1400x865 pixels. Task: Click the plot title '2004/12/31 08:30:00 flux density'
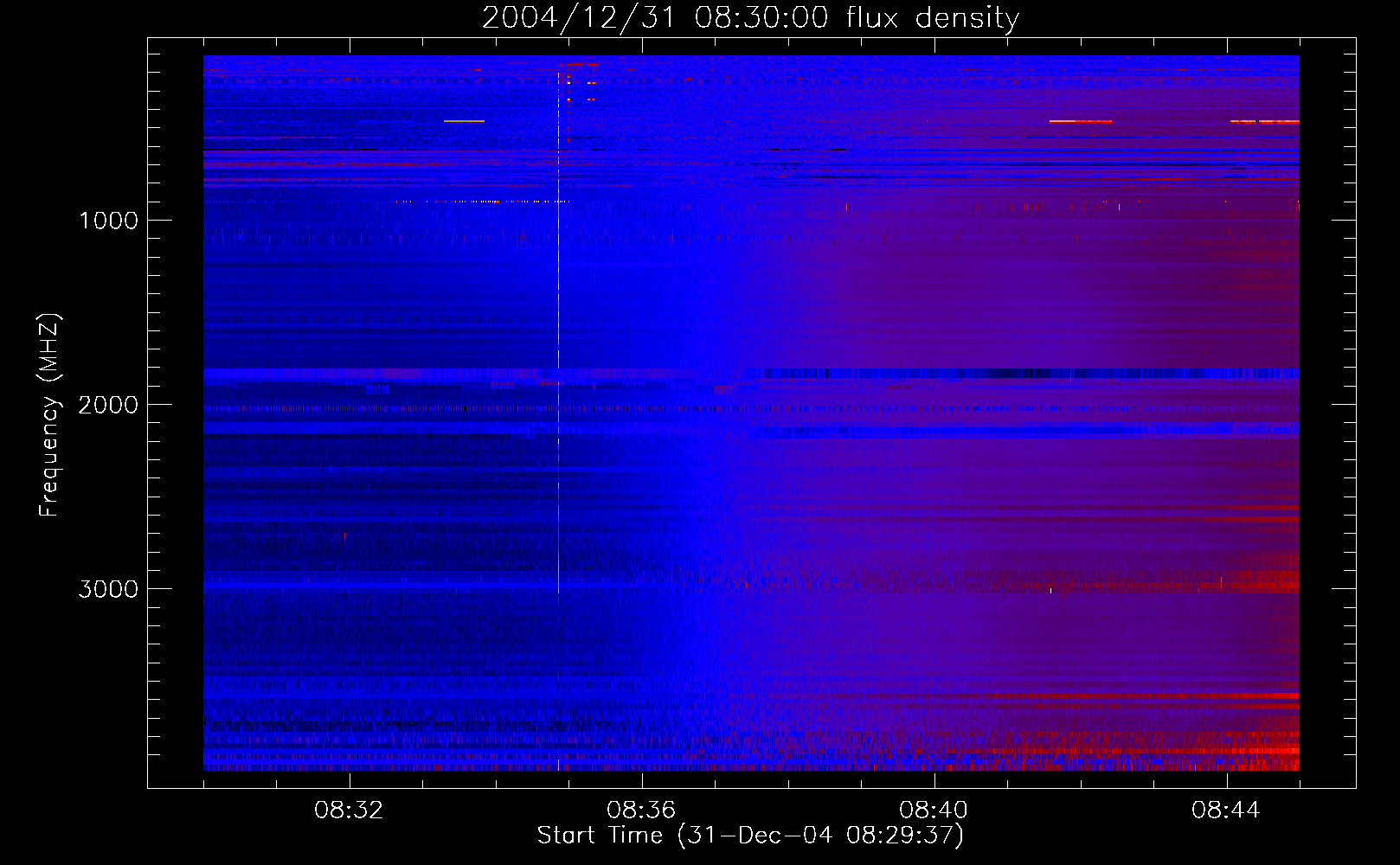pos(750,18)
